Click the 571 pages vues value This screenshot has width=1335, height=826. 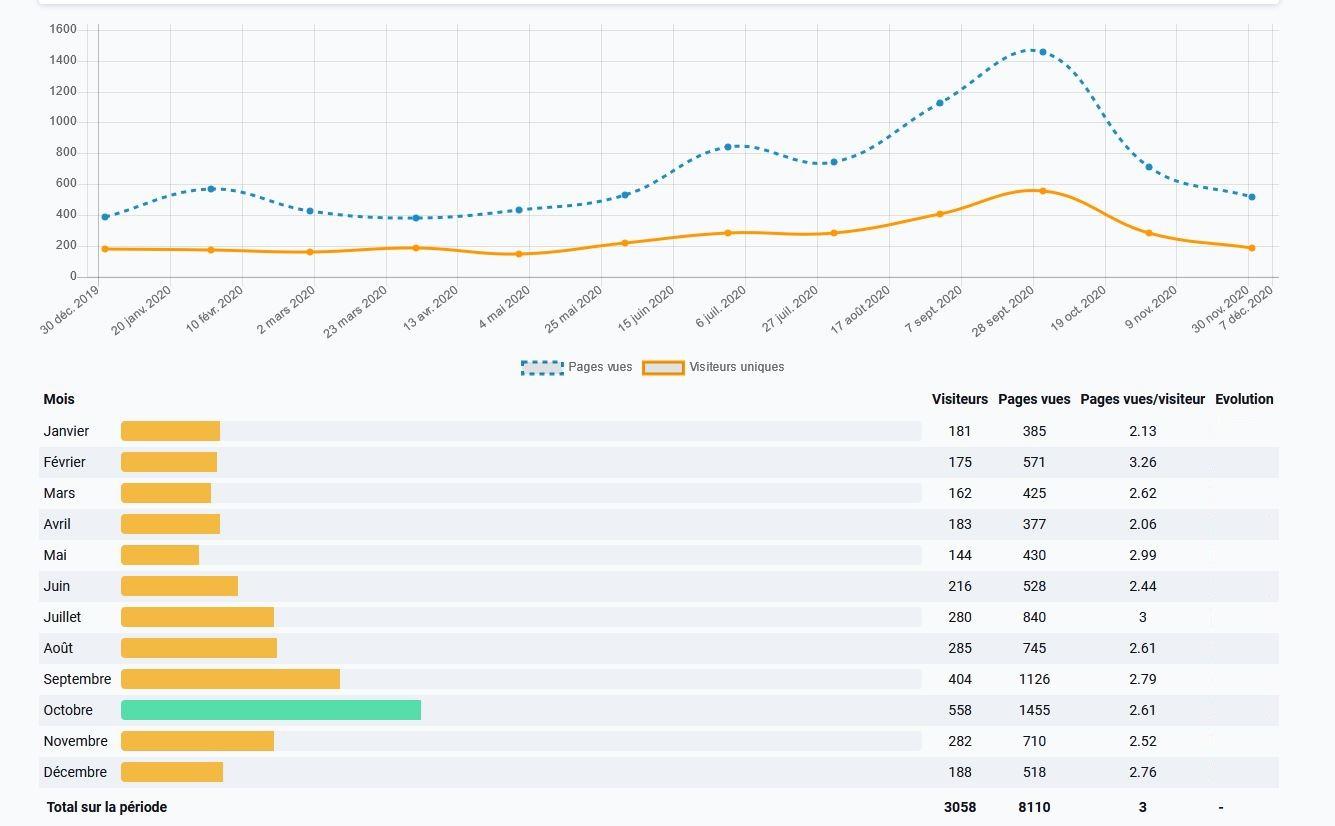1034,462
